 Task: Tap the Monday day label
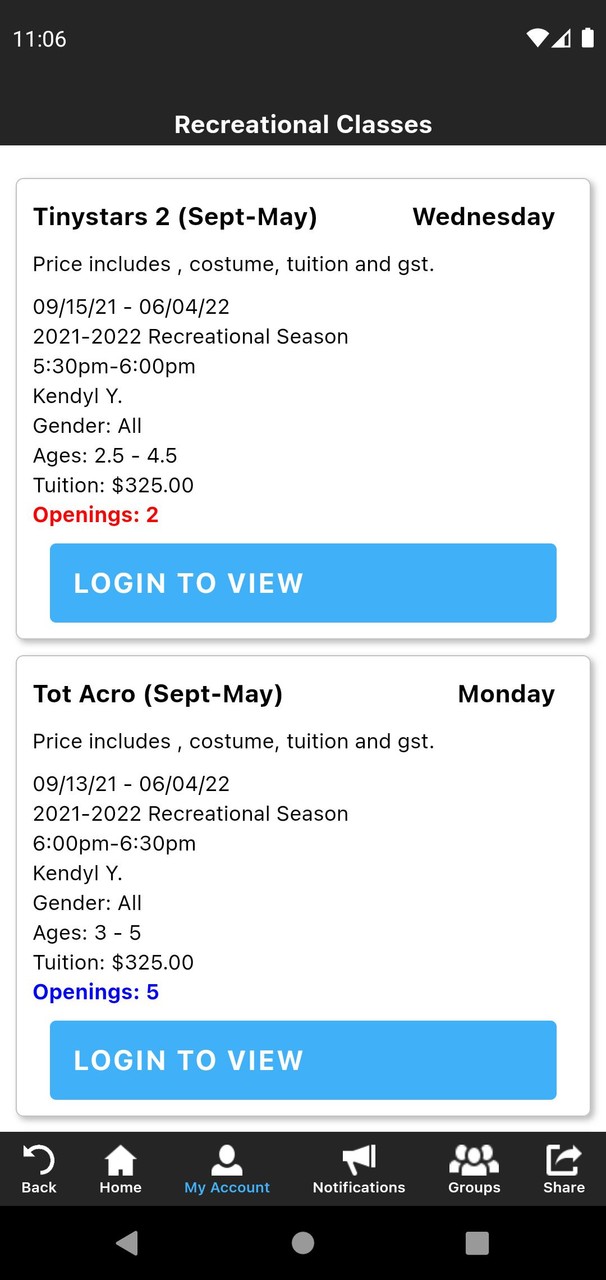tap(506, 694)
